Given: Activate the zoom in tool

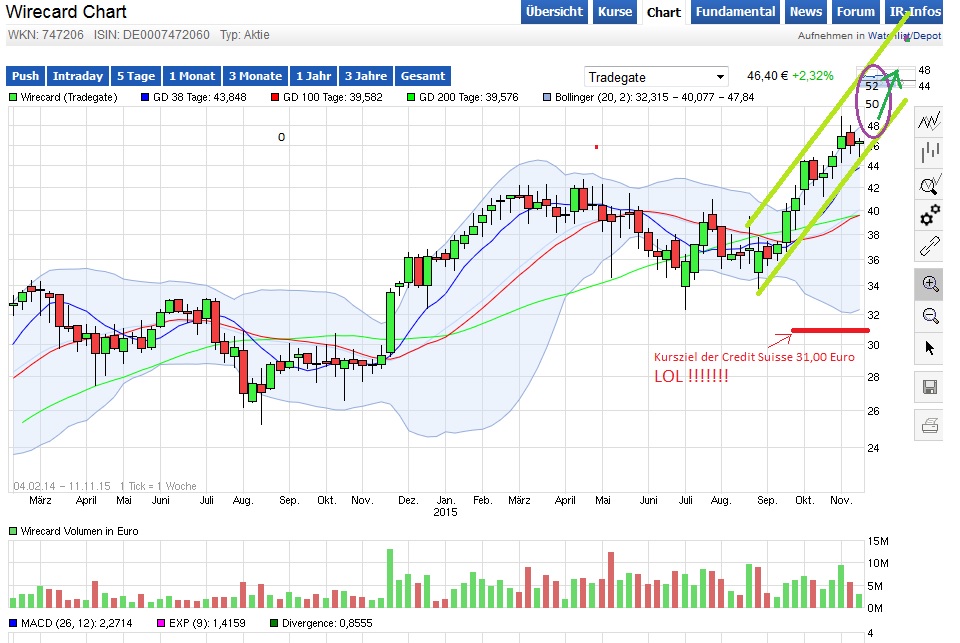Looking at the screenshot, I should tap(929, 284).
